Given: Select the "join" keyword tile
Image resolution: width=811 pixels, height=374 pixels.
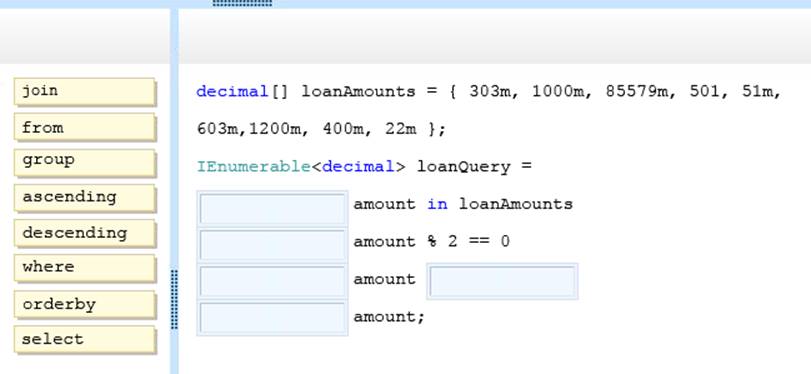Looking at the screenshot, I should coord(85,92).
